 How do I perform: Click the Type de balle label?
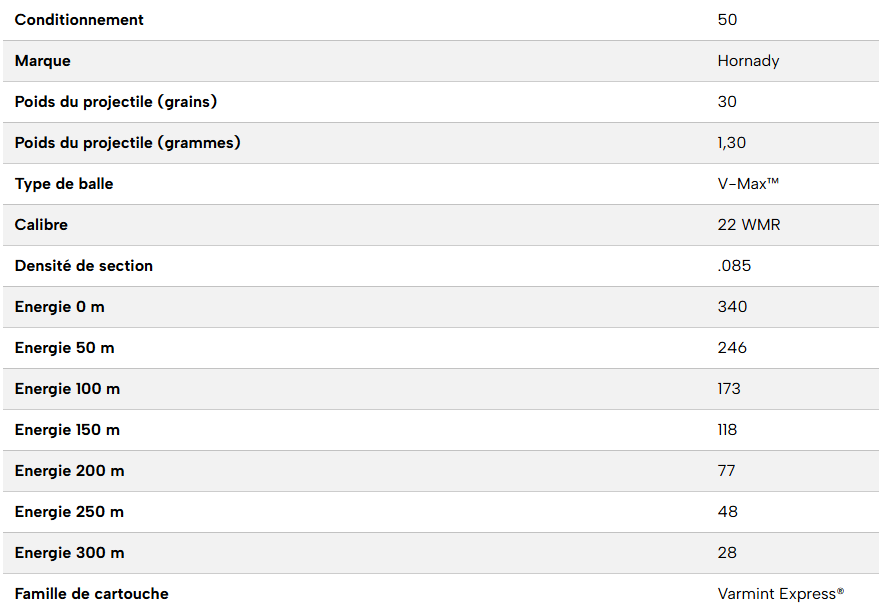point(64,184)
